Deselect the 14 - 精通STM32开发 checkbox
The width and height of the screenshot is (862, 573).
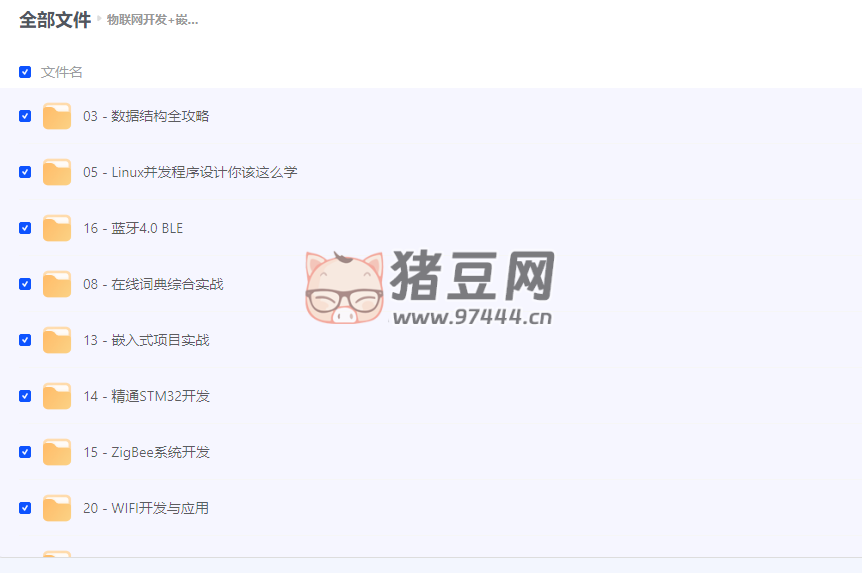pyautogui.click(x=25, y=396)
